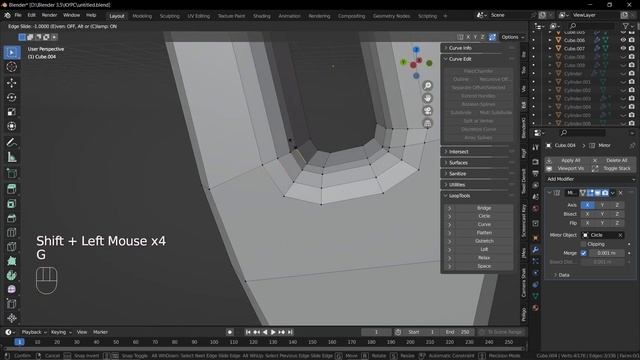Switch to the Modeling workspace tab

point(142,16)
